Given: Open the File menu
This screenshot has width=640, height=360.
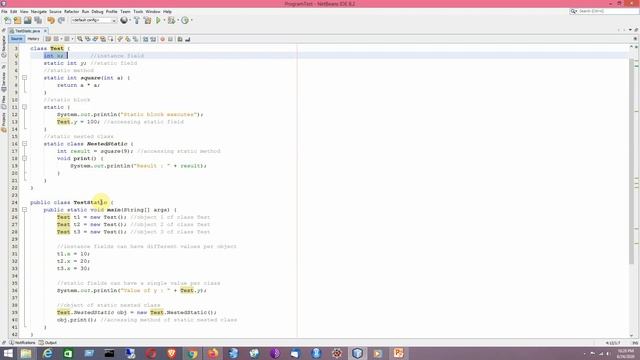Looking at the screenshot, I should pyautogui.click(x=4, y=11).
